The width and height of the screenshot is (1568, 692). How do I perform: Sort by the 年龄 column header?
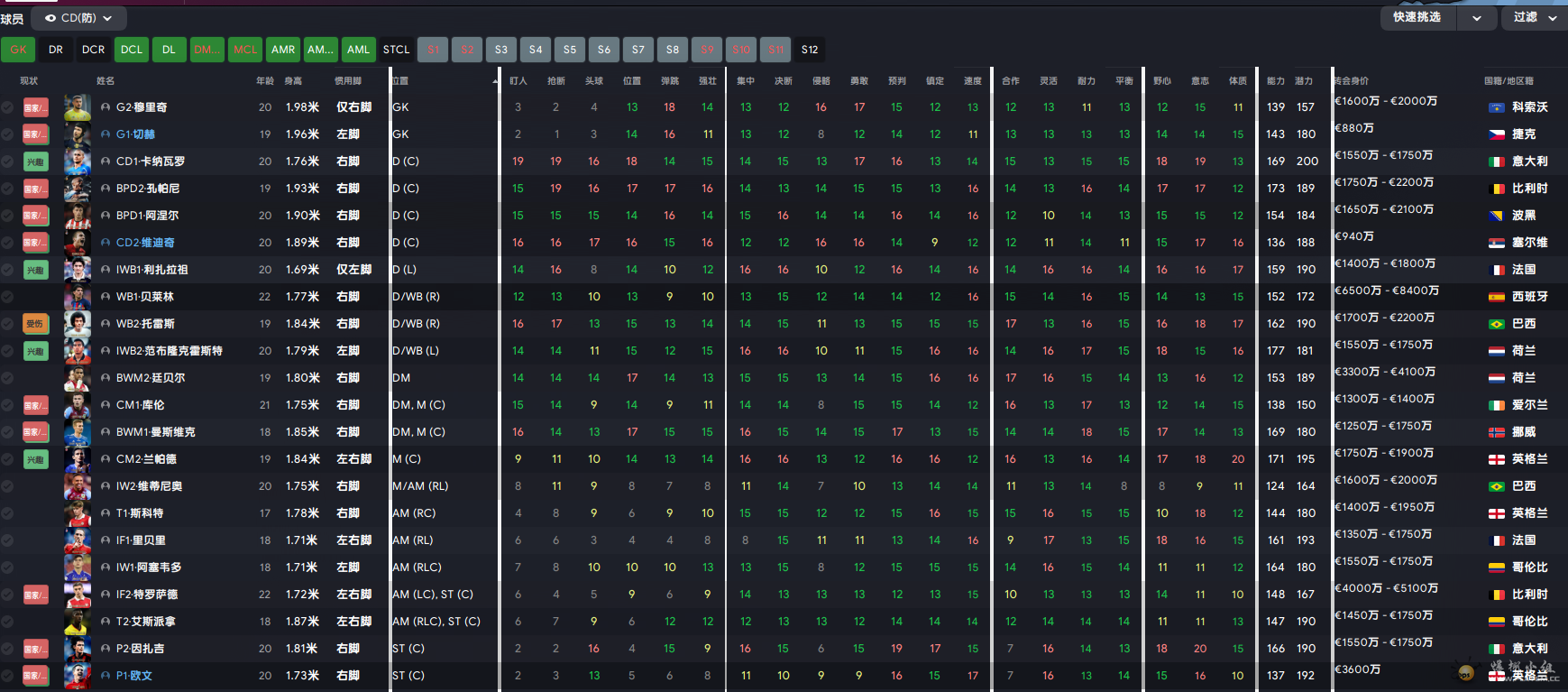click(x=265, y=81)
